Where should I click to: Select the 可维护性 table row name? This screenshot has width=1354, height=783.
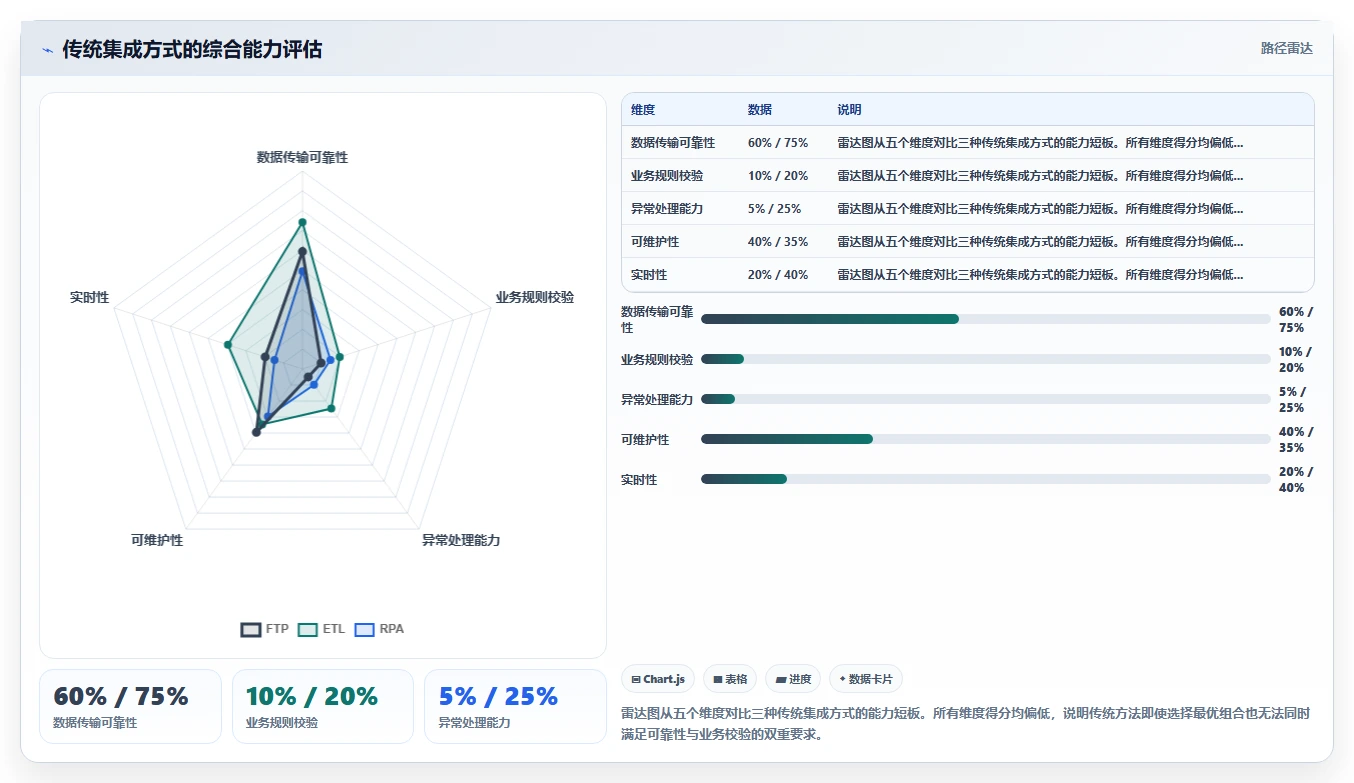pyautogui.click(x=655, y=242)
